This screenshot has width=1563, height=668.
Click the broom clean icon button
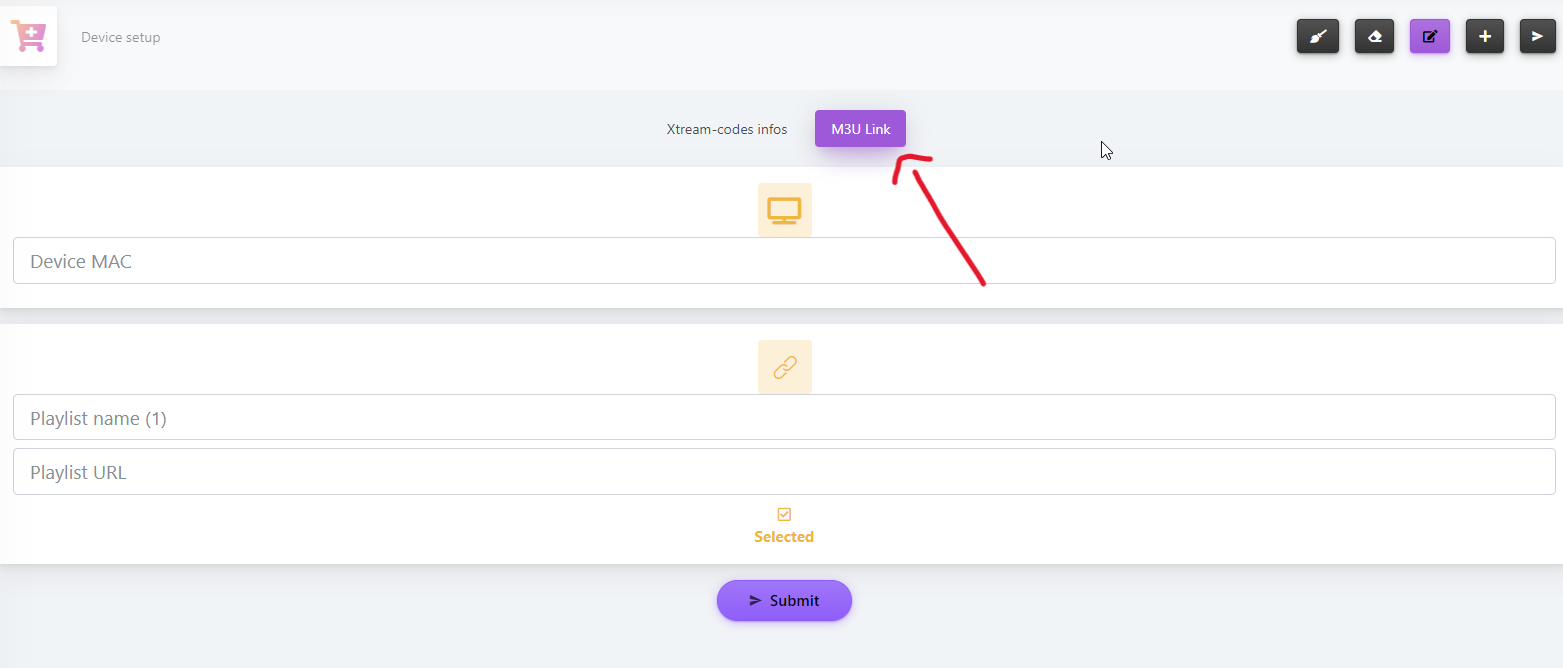[x=1318, y=37]
